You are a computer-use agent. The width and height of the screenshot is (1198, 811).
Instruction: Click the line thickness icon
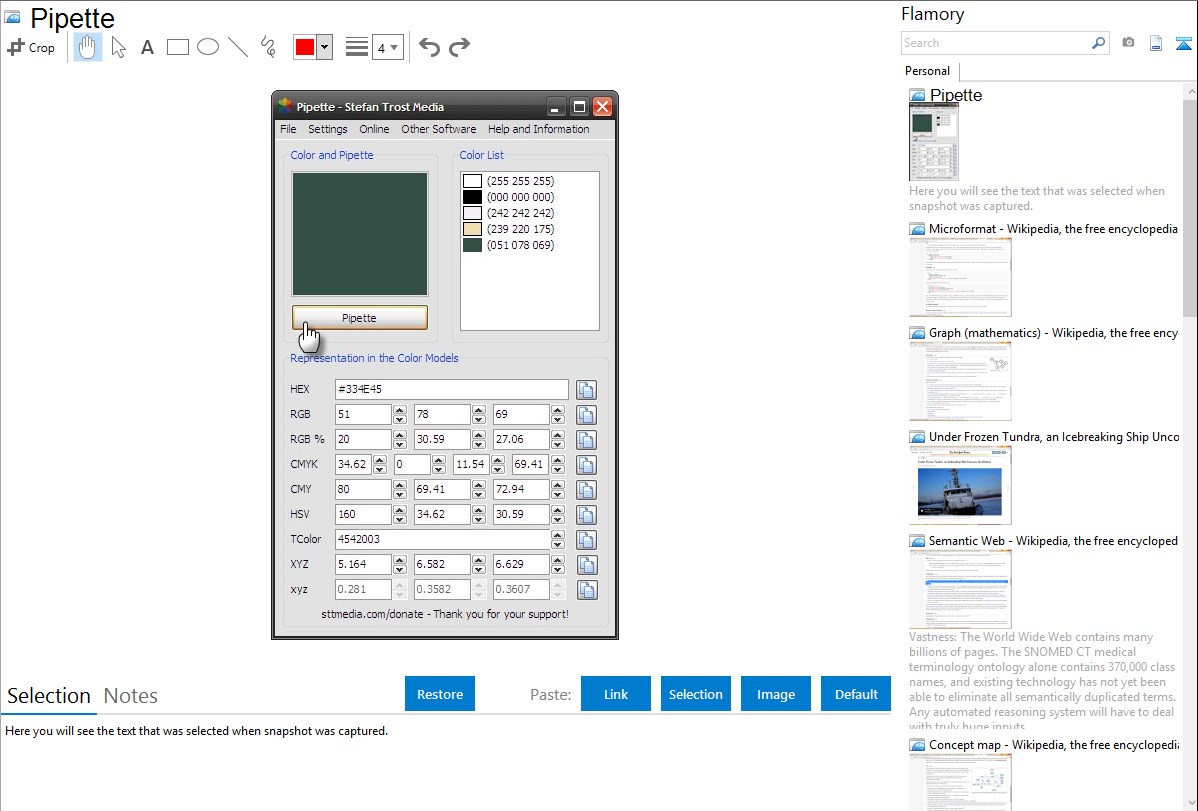pyautogui.click(x=357, y=47)
